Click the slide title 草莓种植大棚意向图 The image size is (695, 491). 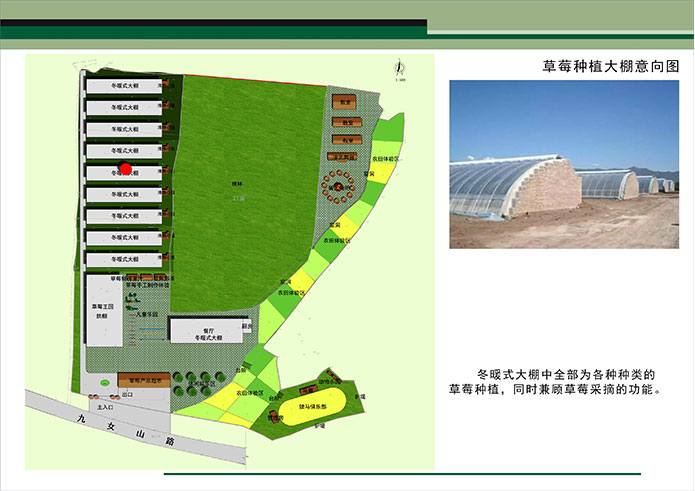tap(611, 66)
